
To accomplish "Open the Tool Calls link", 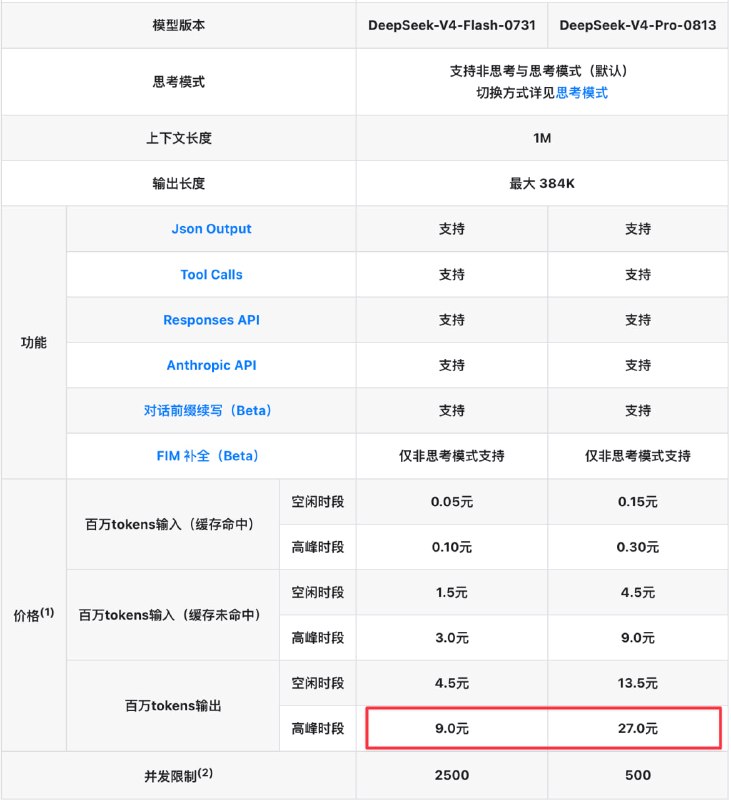I will pyautogui.click(x=211, y=274).
